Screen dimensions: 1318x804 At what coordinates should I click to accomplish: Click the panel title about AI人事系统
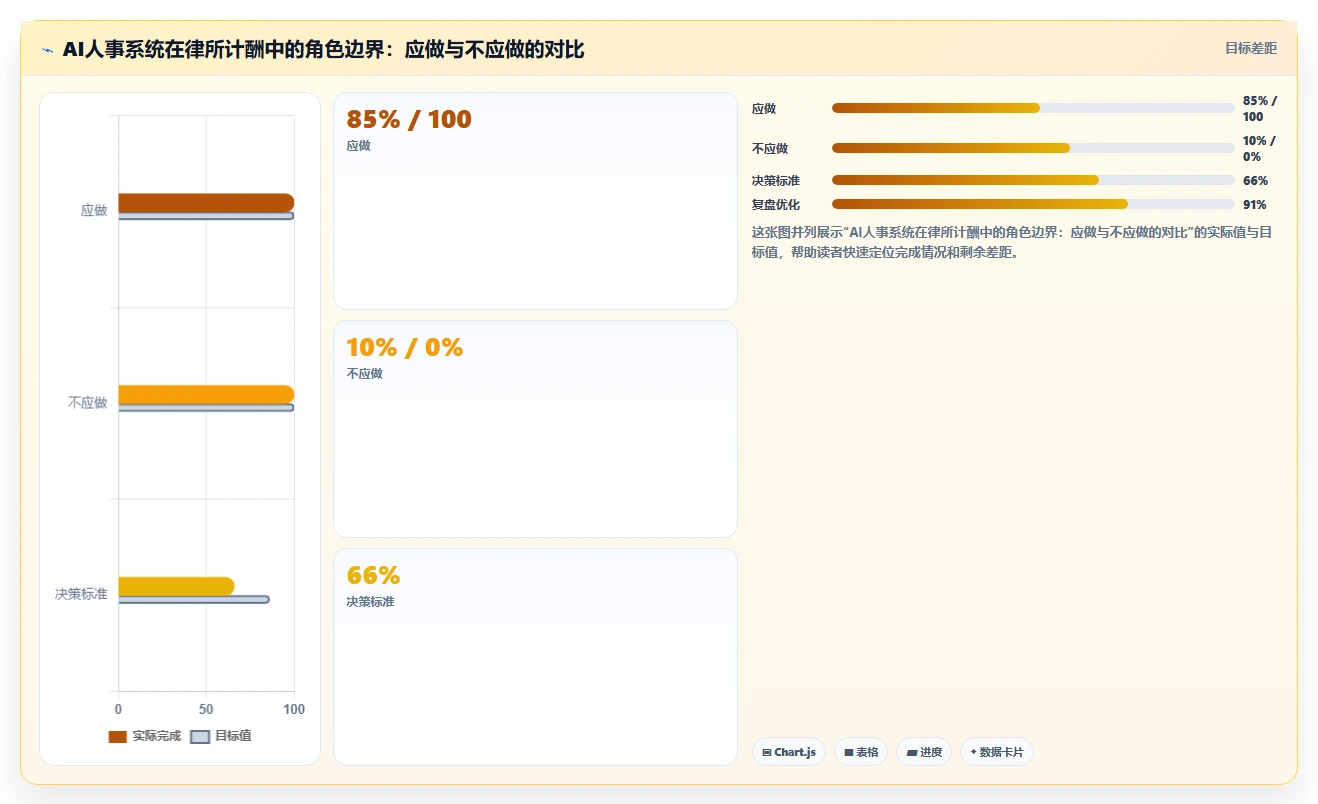click(x=323, y=50)
